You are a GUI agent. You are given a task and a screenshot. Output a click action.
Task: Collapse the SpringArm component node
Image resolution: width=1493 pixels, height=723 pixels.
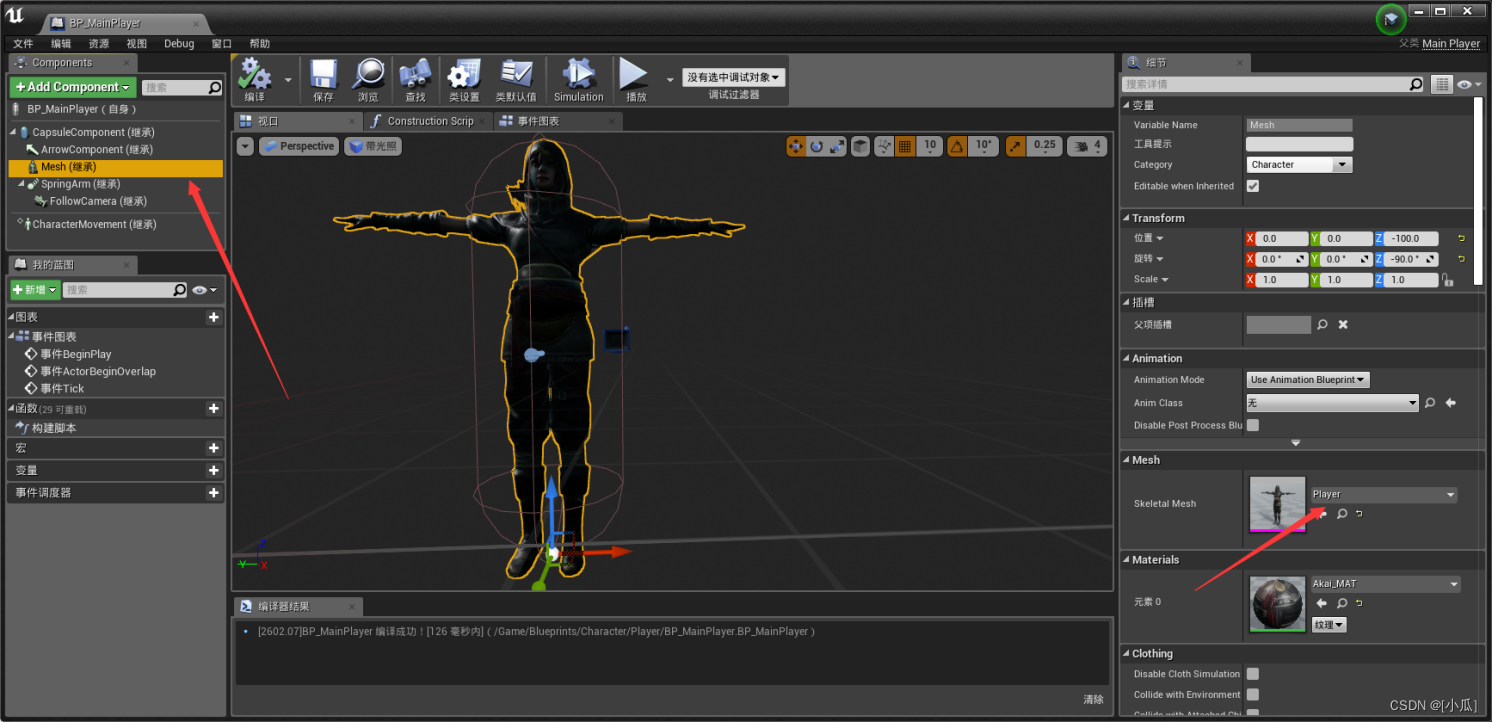pyautogui.click(x=21, y=184)
